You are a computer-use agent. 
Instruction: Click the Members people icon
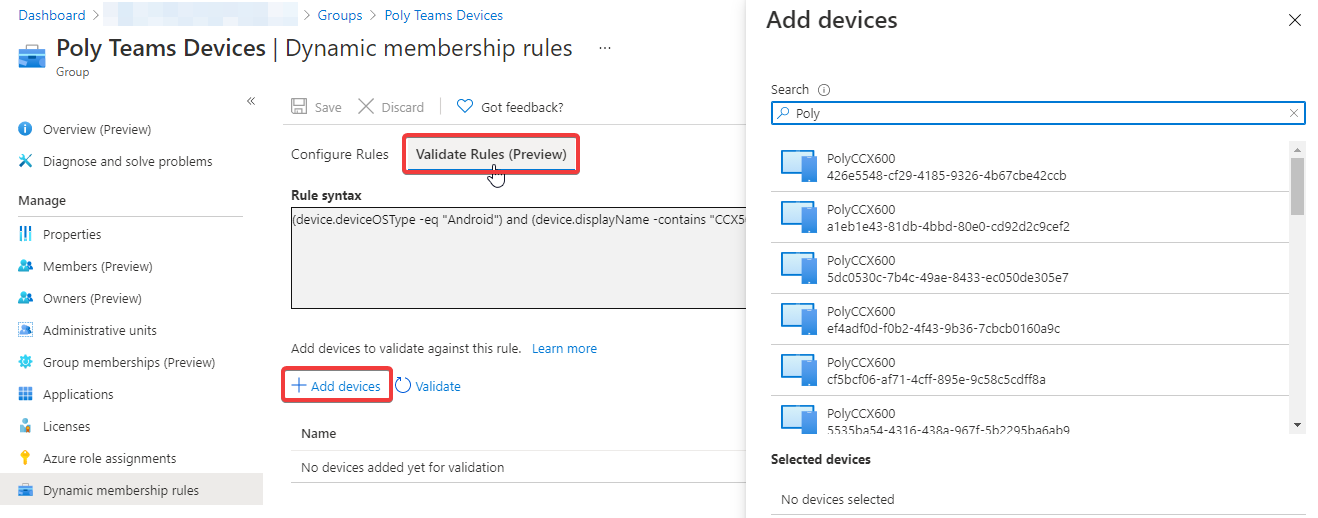point(25,266)
